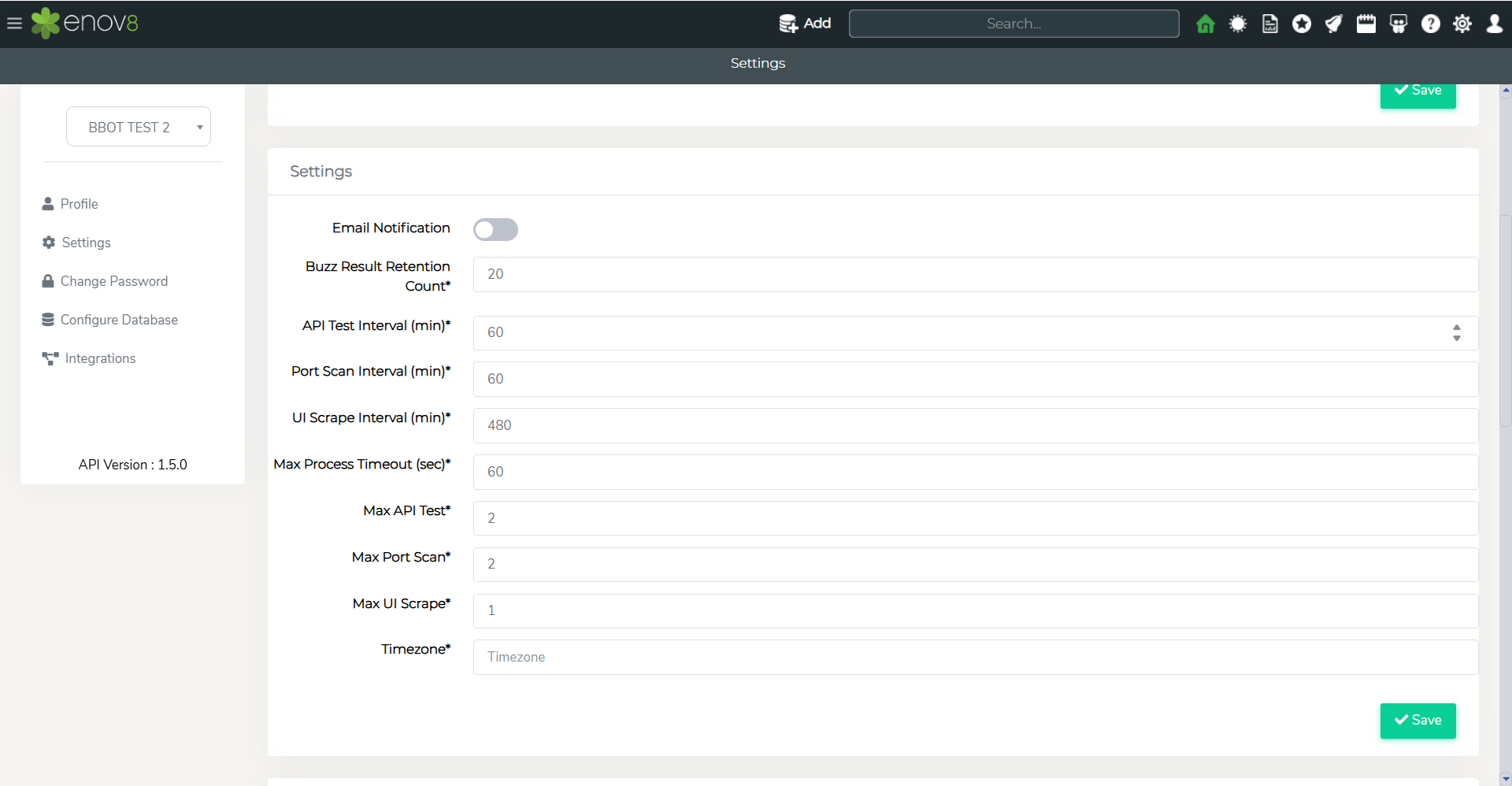The height and width of the screenshot is (786, 1512).
Task: Click the Add button in header
Action: (x=805, y=24)
